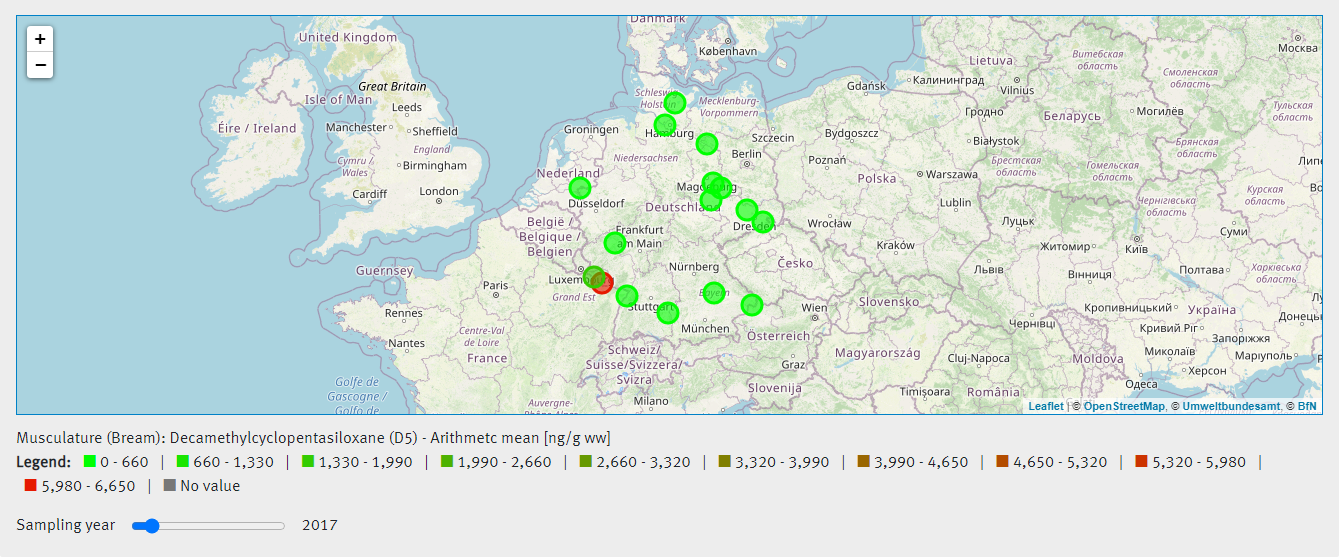Click the Sampling year slider handle
Screen dimensions: 1341x557
pyautogui.click(x=151, y=526)
